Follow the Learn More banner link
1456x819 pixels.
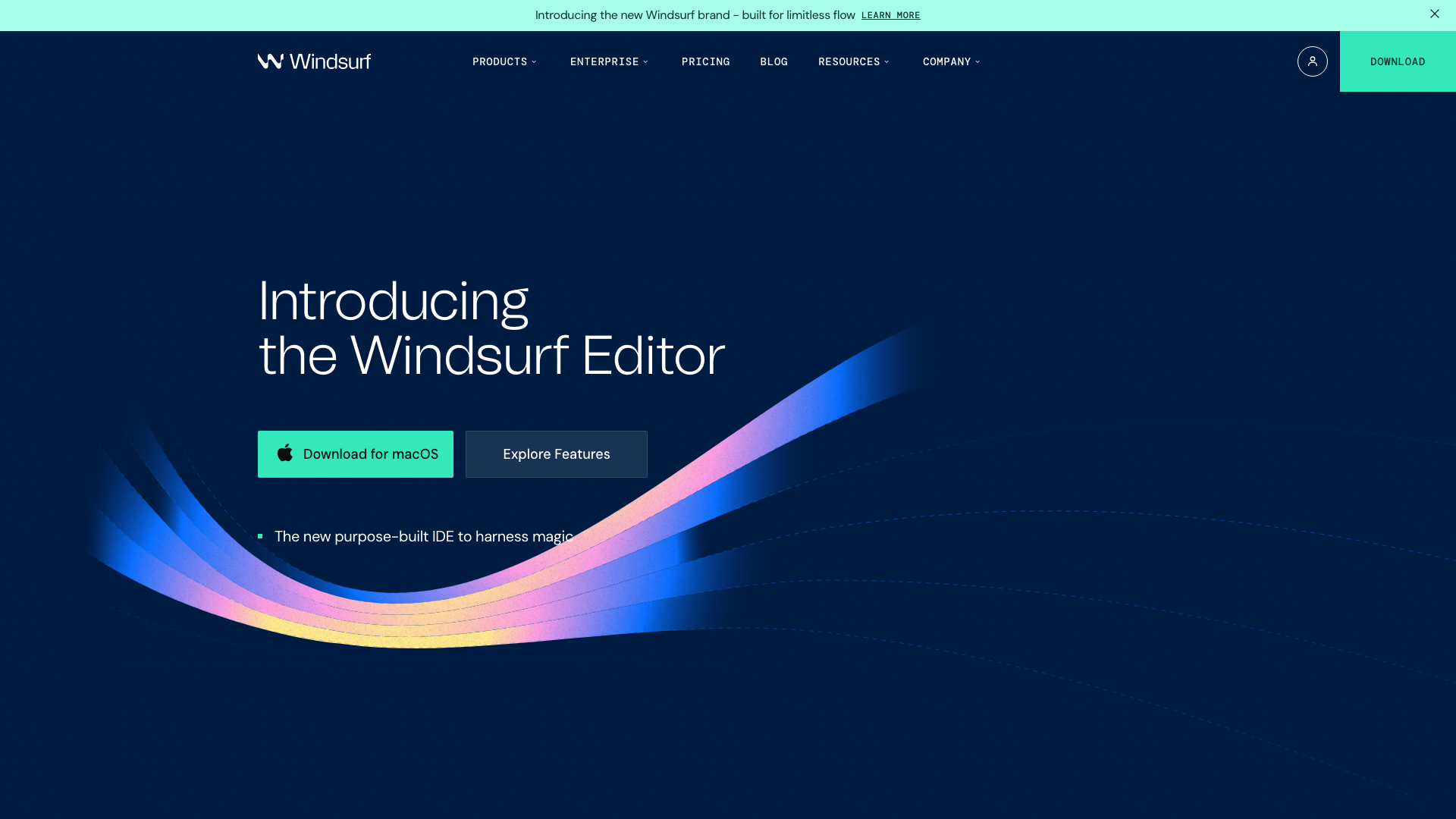pyautogui.click(x=890, y=15)
